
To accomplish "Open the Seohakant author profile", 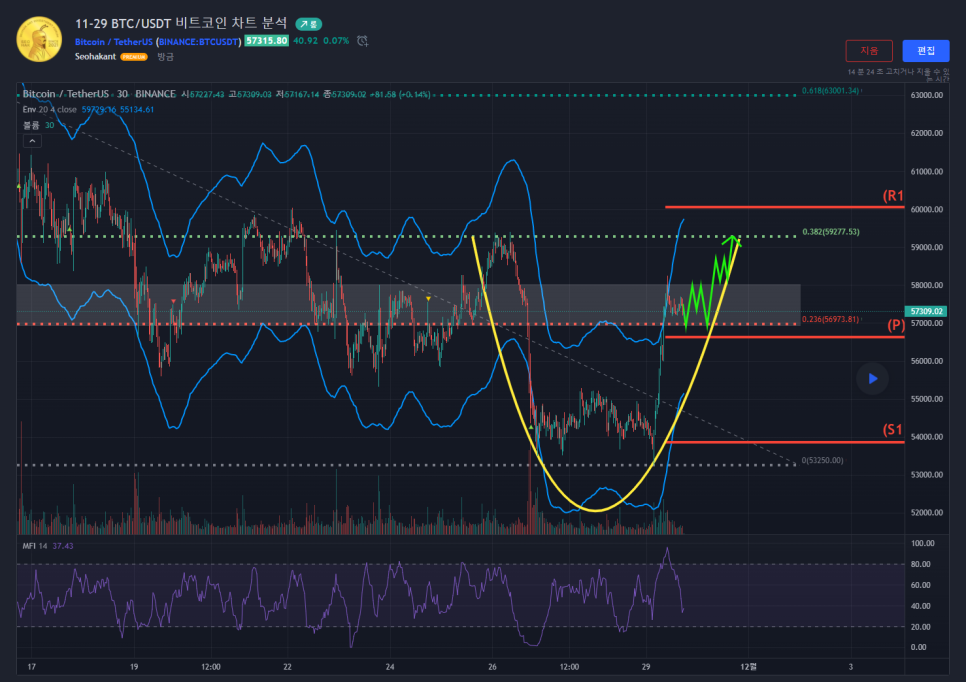I will (x=95, y=57).
